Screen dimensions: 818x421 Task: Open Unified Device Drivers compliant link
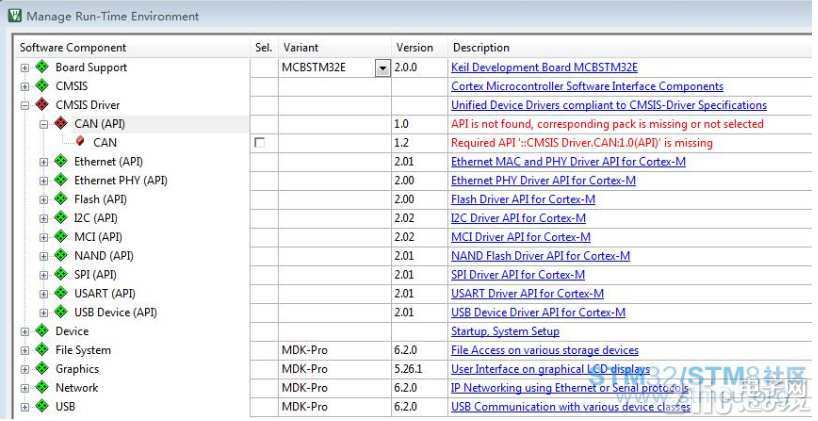pos(609,105)
